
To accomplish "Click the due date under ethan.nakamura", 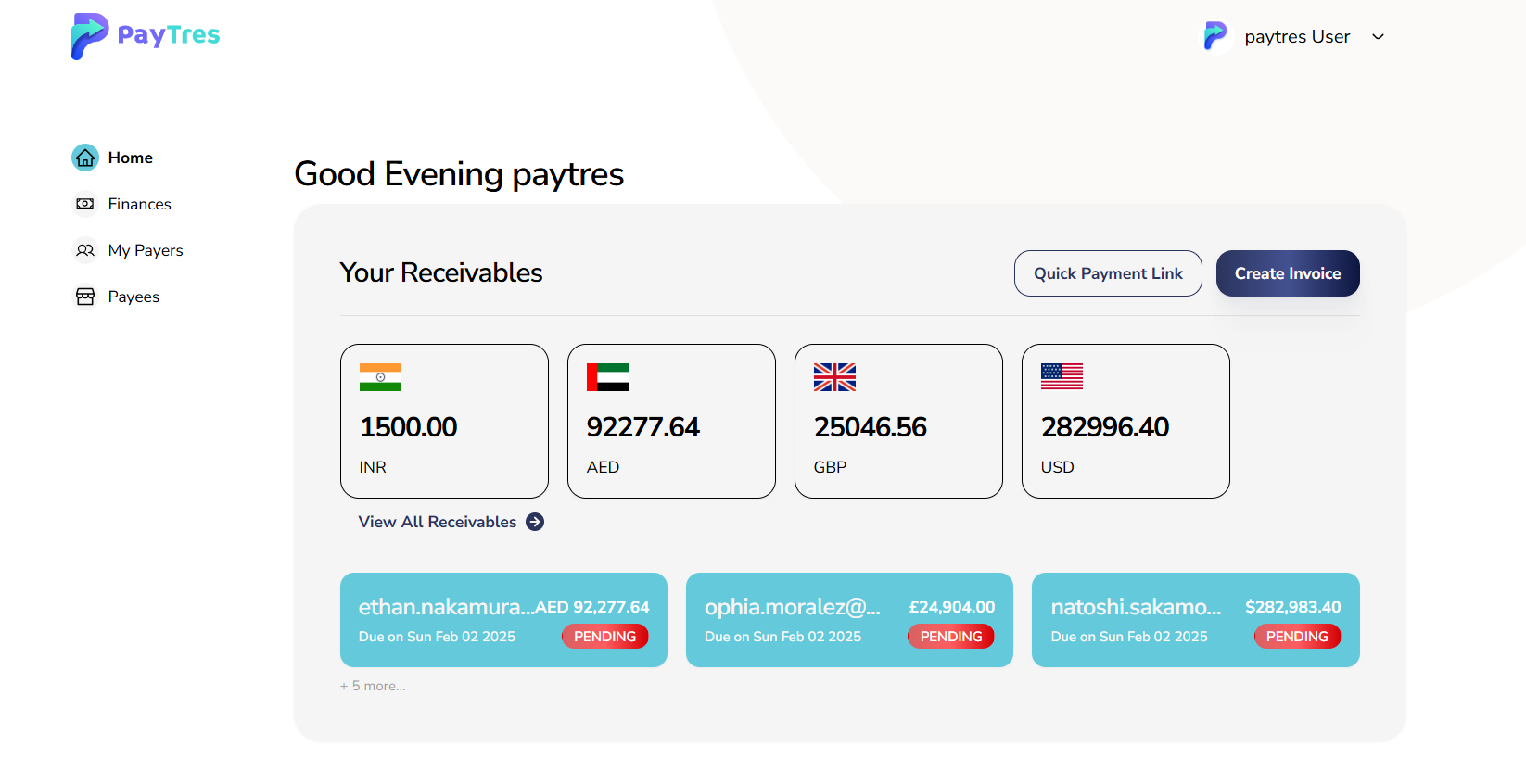I will coord(437,637).
